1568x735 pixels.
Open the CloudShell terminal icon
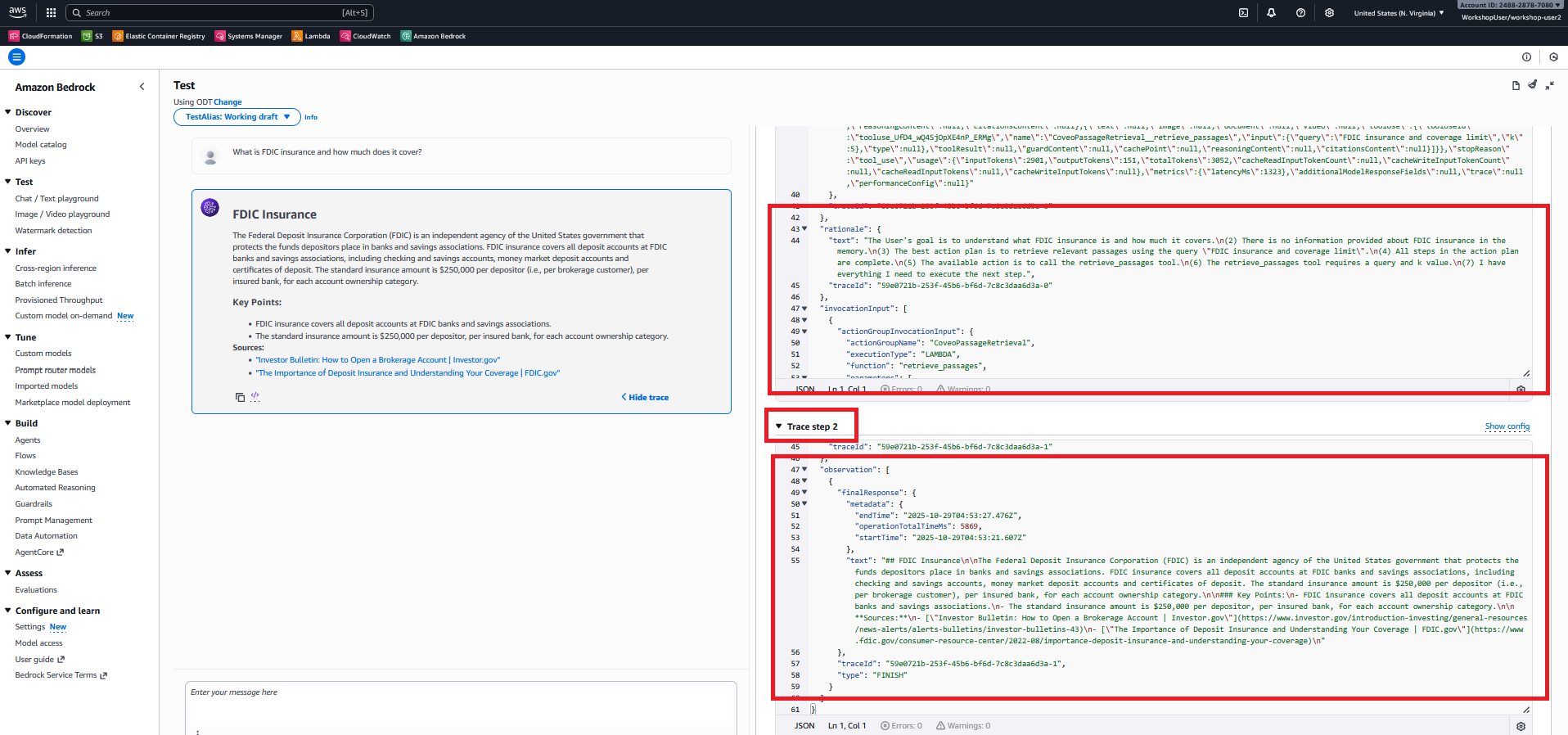pyautogui.click(x=1243, y=13)
